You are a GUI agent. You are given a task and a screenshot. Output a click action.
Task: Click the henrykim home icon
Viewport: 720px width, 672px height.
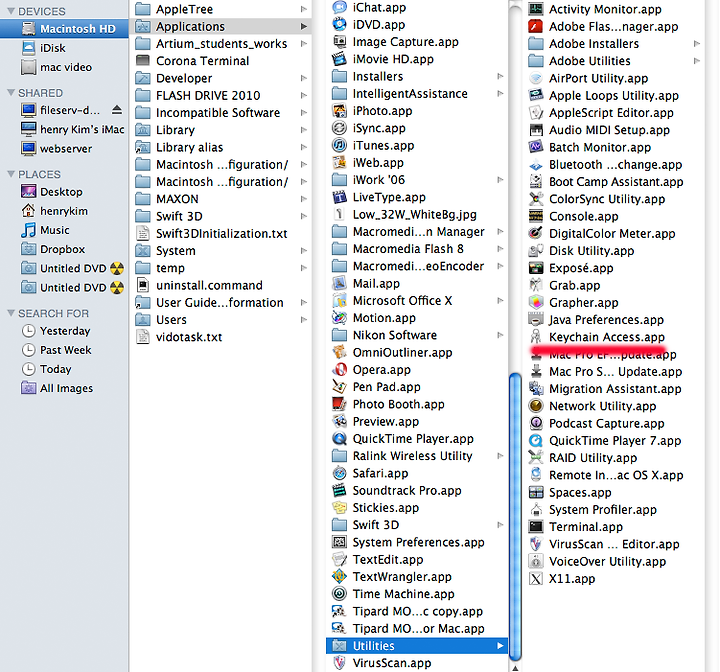[28, 210]
